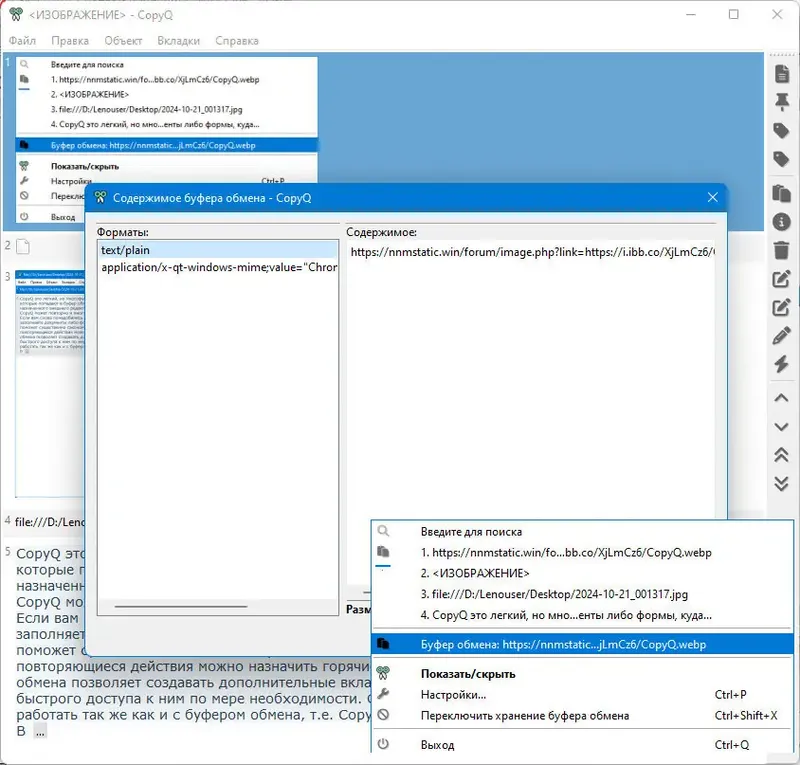This screenshot has width=800, height=765.
Task: Click the wrench icon beside Настройки
Action: [383, 694]
